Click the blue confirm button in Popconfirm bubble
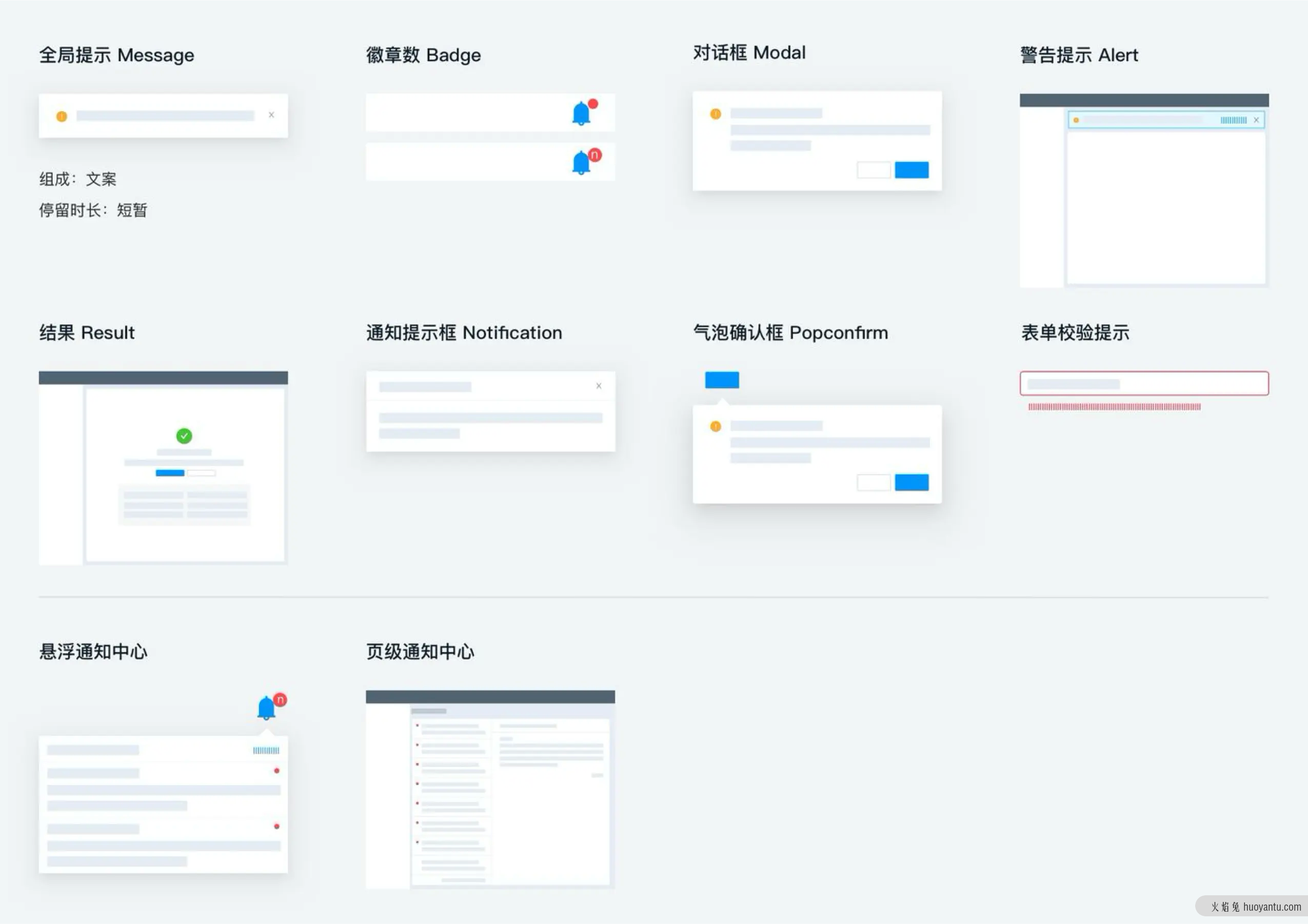This screenshot has height=924, width=1308. point(911,482)
